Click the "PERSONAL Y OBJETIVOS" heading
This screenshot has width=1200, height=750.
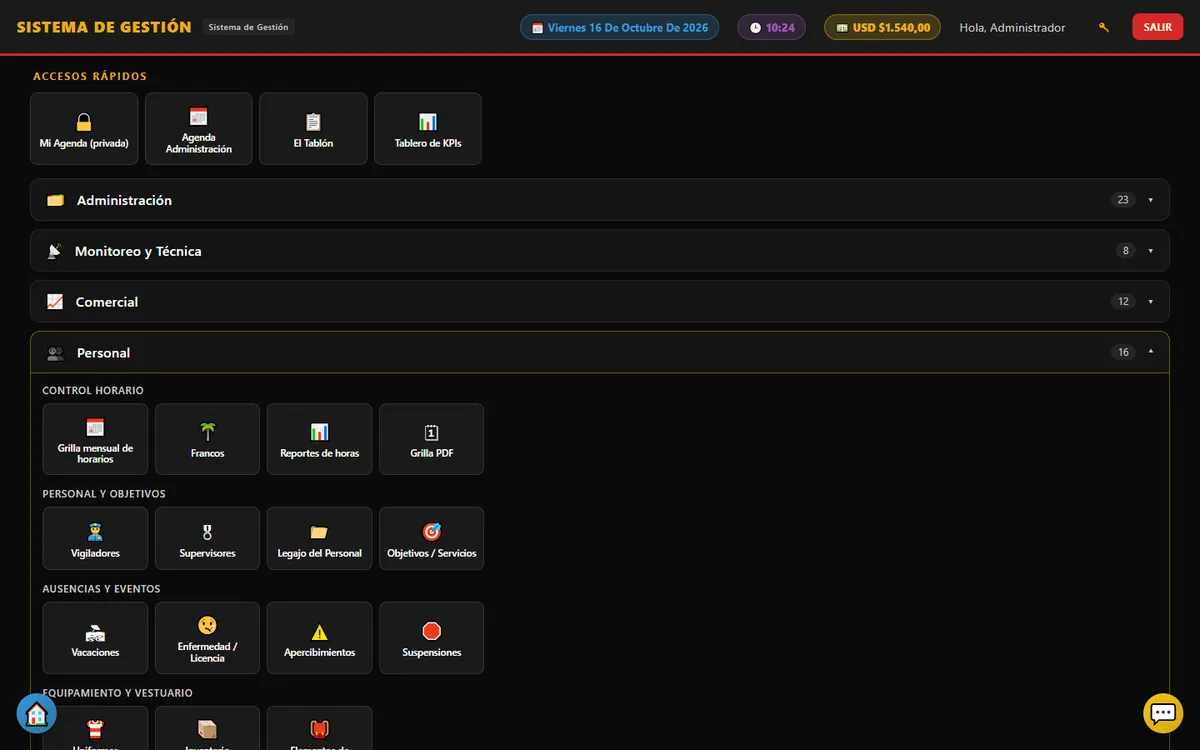tap(104, 494)
